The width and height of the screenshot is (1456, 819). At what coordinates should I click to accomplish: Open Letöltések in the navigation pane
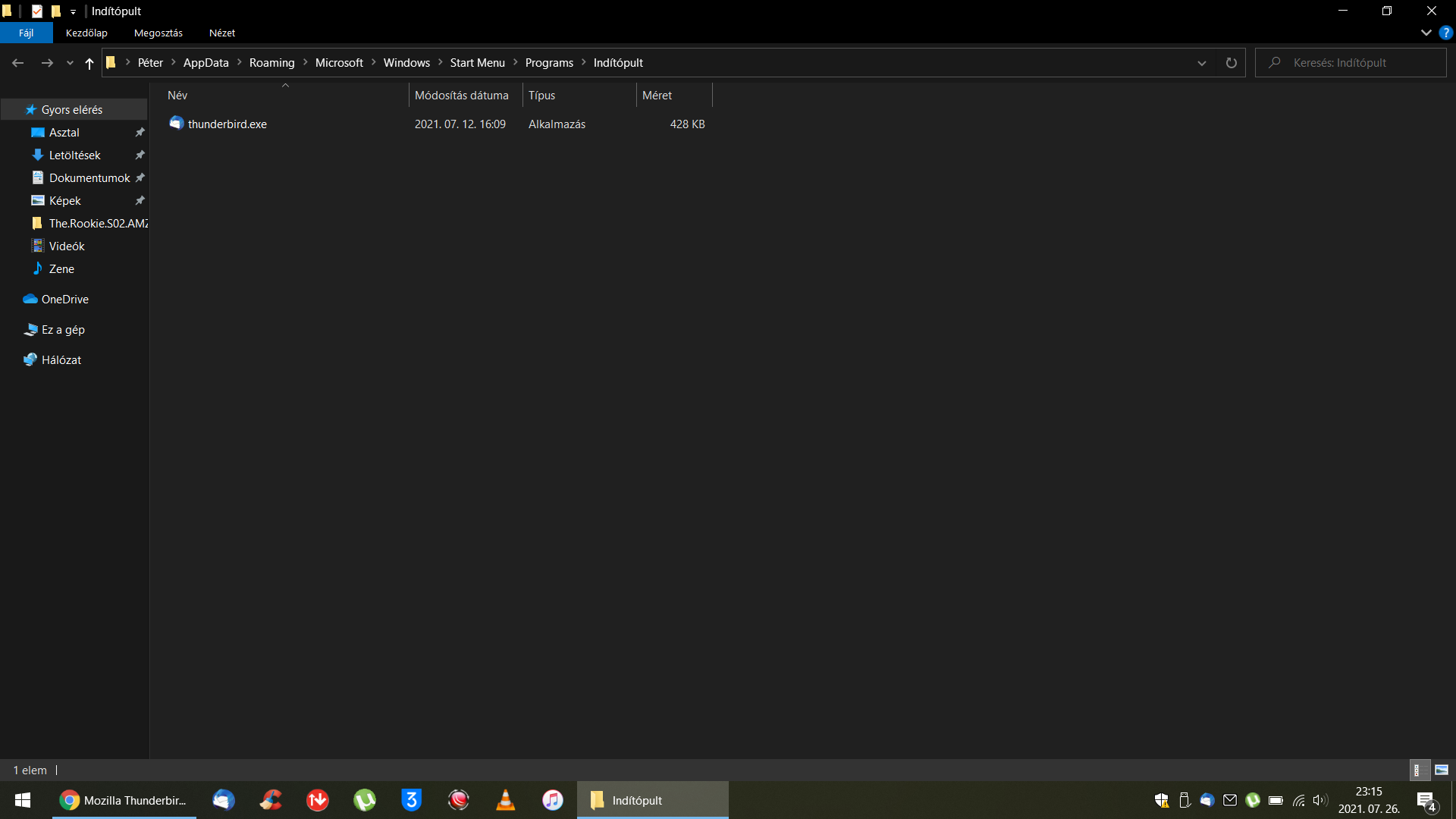pyautogui.click(x=74, y=155)
